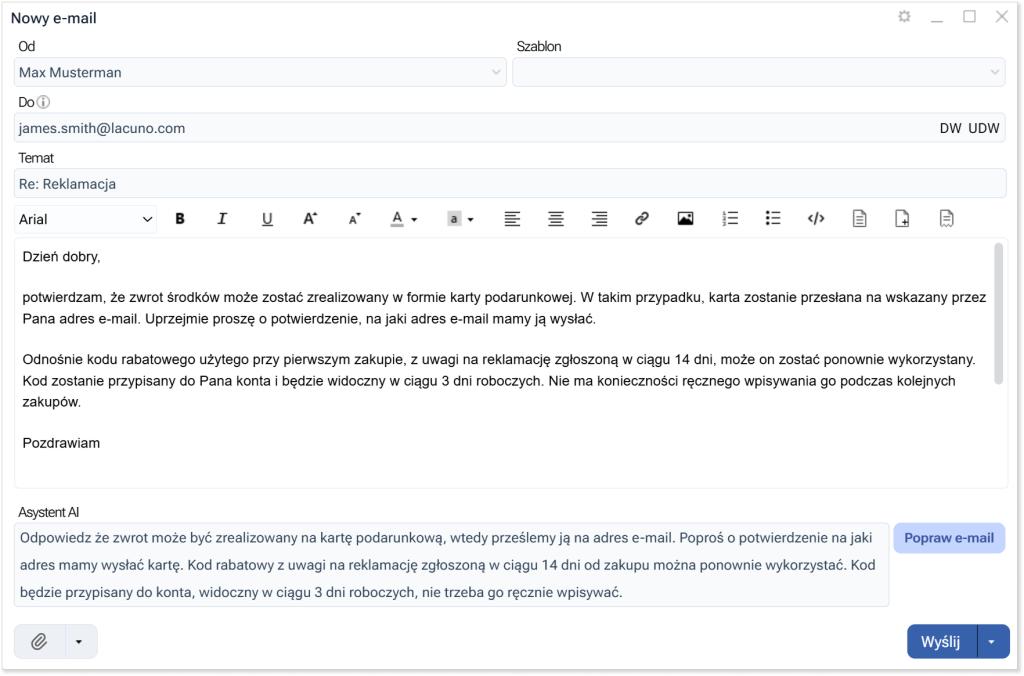Decrease the font size
Viewport: 1024px width, 676px height.
[x=354, y=219]
